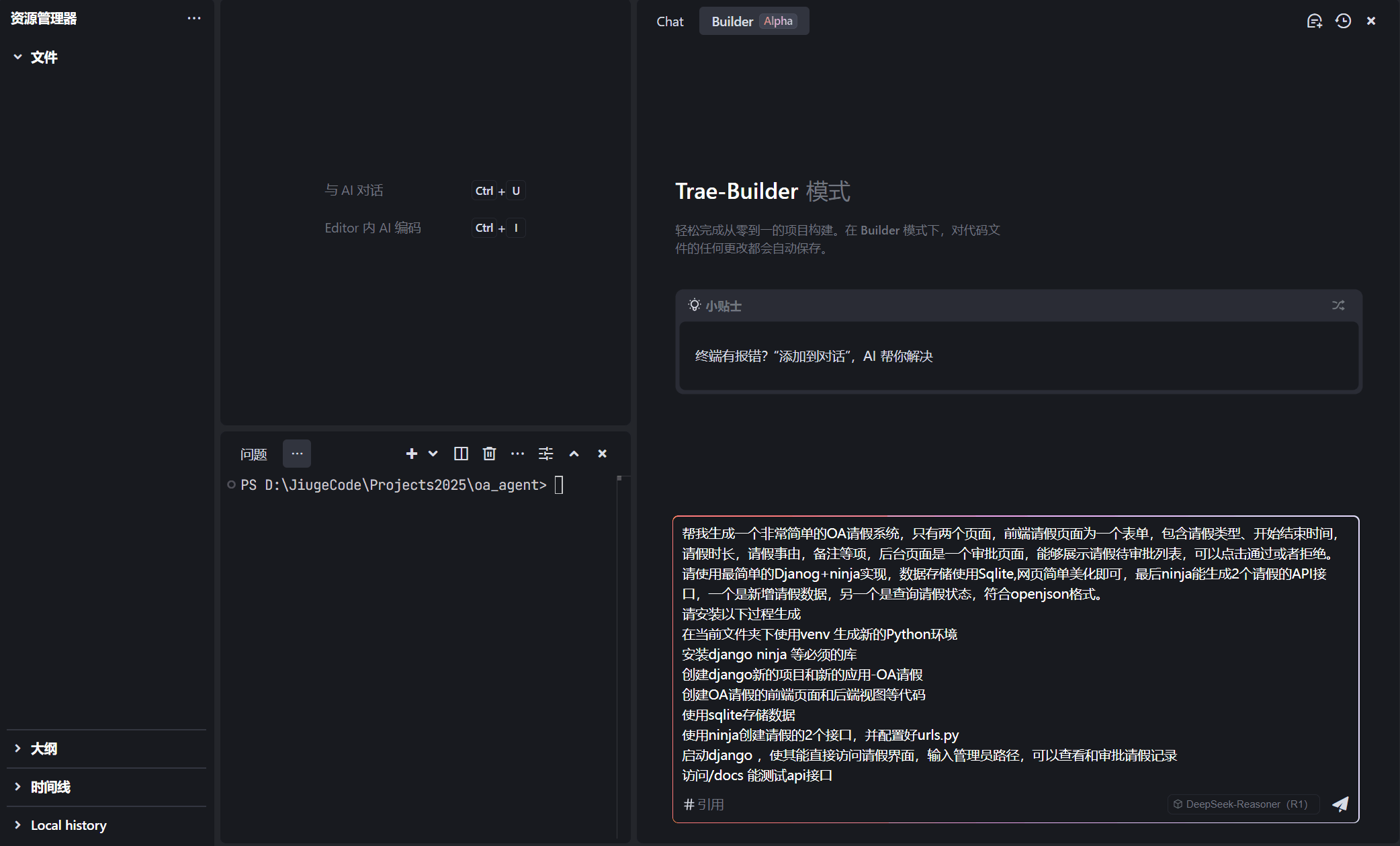
Task: Expand the Local history section
Action: pos(18,825)
